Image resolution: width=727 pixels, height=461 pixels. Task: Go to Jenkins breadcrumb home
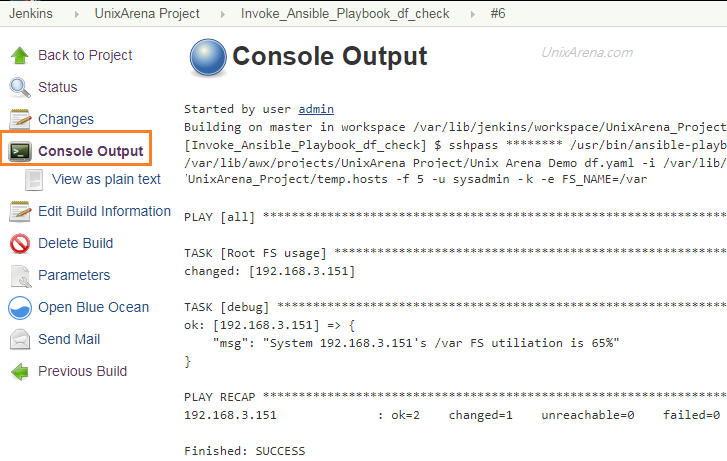pyautogui.click(x=31, y=13)
